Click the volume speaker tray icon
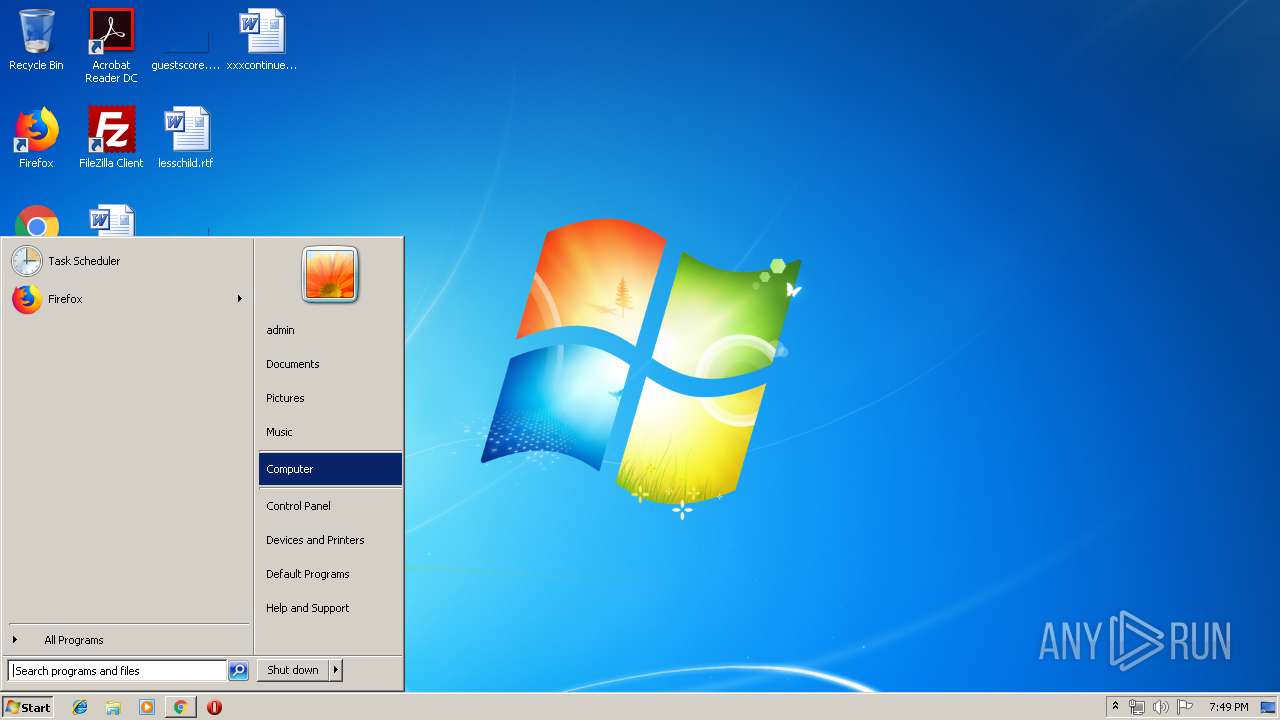 [x=1161, y=707]
